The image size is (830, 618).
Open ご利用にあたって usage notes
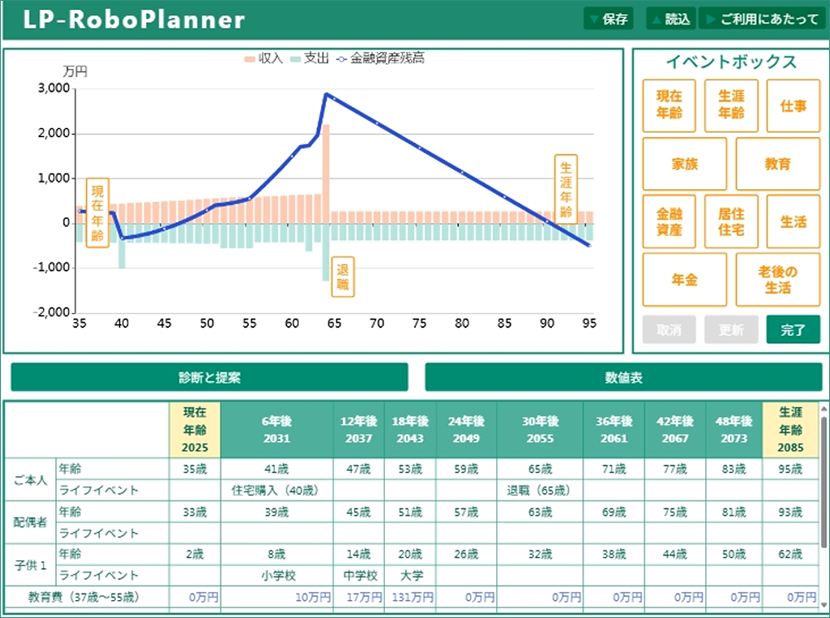tap(761, 19)
